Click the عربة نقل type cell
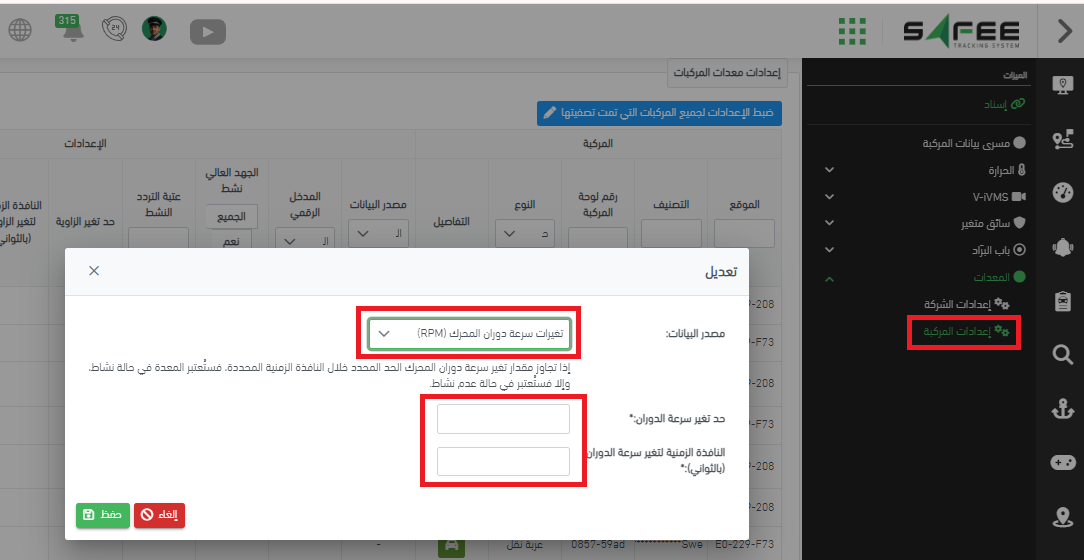Screen dimensions: 1084x560 pyautogui.click(x=525, y=545)
